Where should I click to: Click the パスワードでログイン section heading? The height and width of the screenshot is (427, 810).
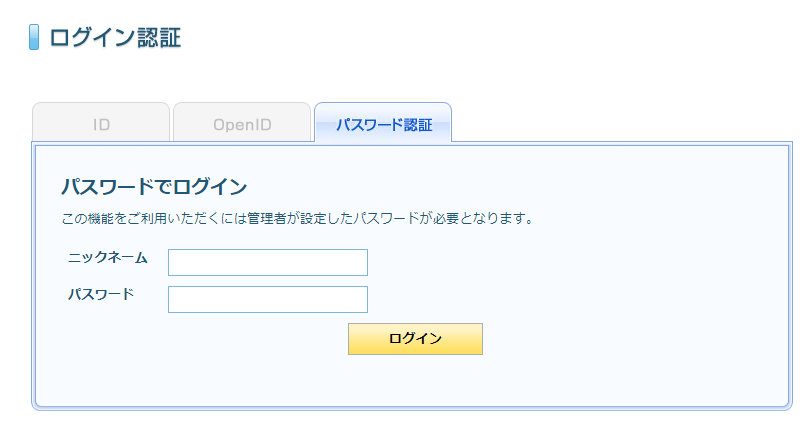click(x=154, y=186)
